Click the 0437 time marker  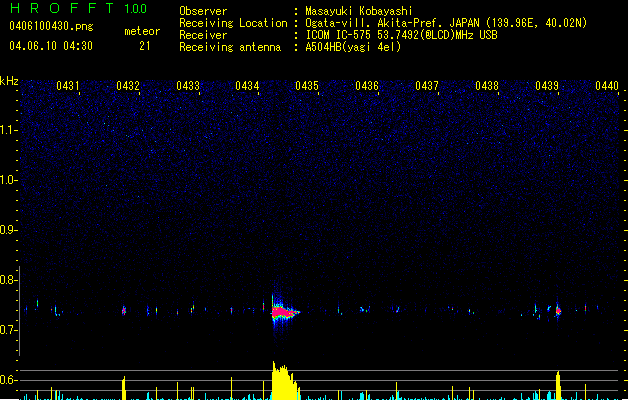pos(427,87)
